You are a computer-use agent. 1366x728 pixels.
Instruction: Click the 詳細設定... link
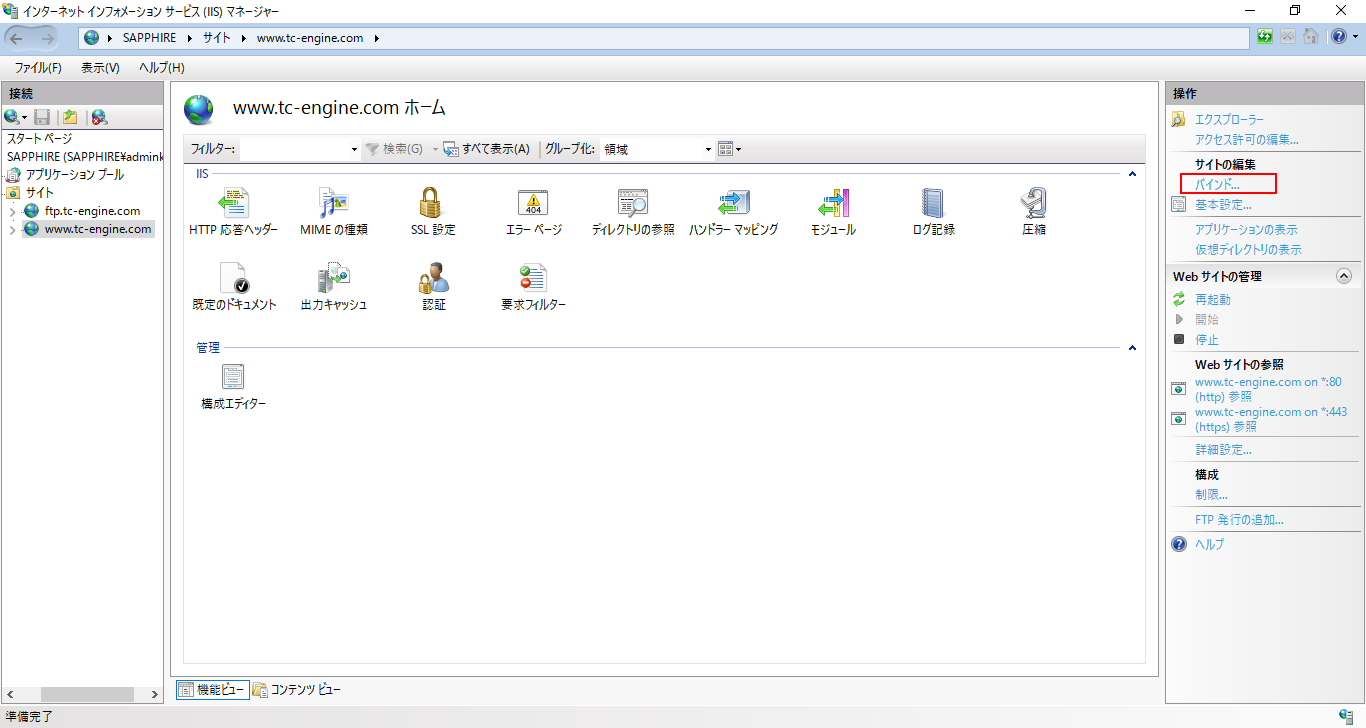tap(1223, 449)
